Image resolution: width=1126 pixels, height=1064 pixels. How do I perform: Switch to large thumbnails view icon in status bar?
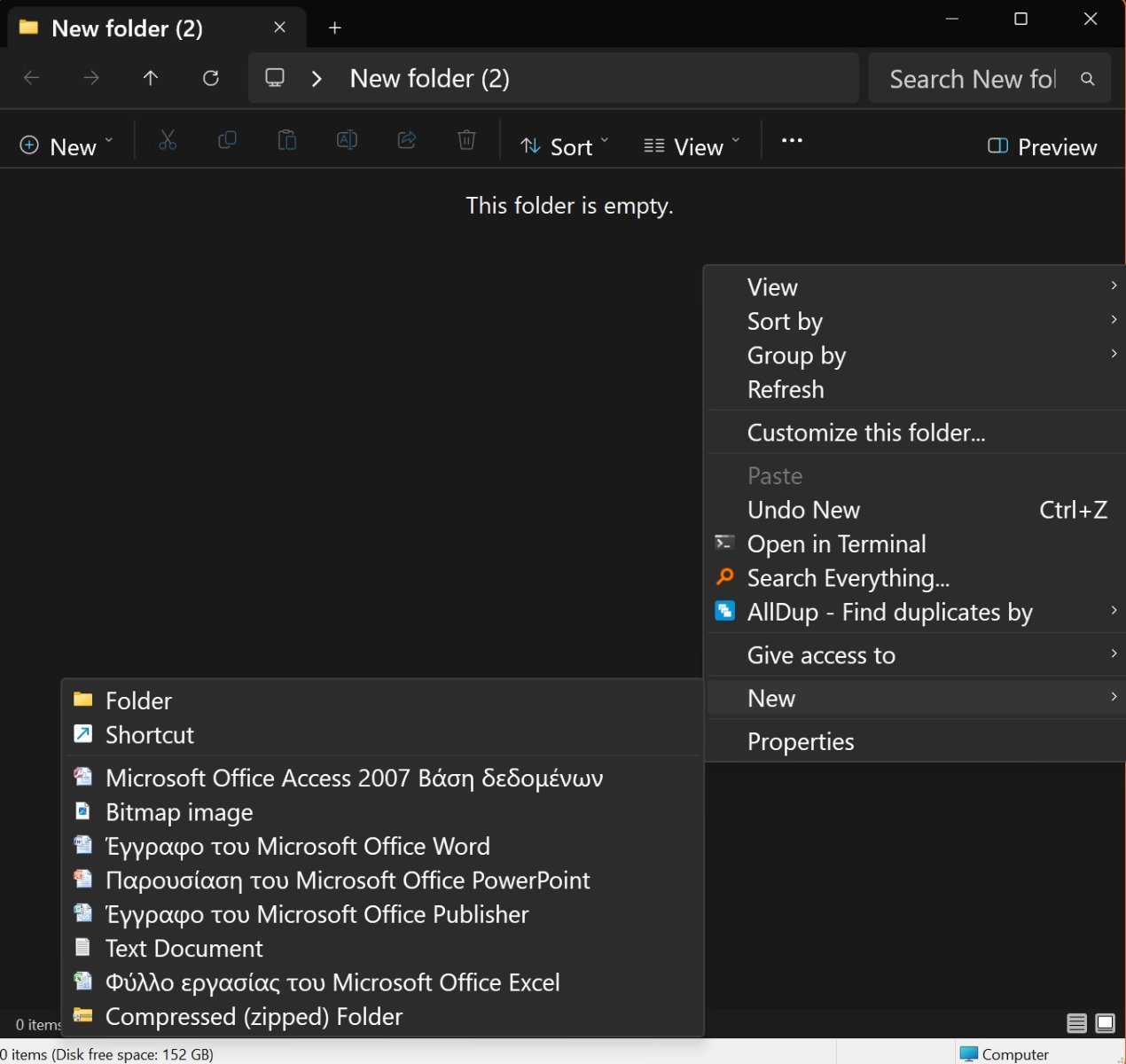point(1106,1024)
